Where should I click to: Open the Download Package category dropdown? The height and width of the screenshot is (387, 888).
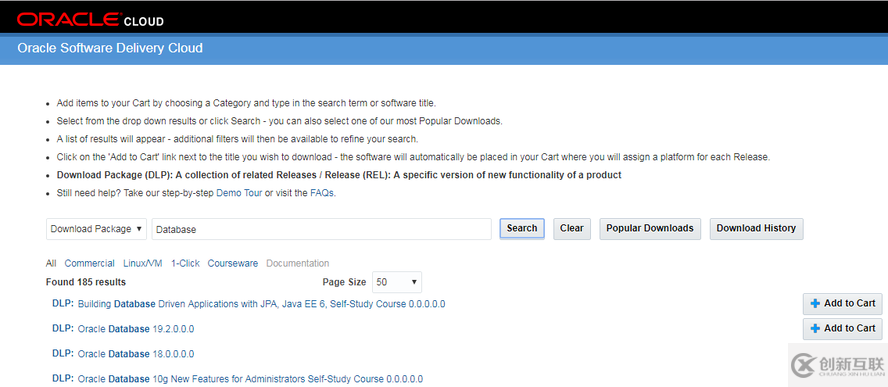tap(96, 229)
